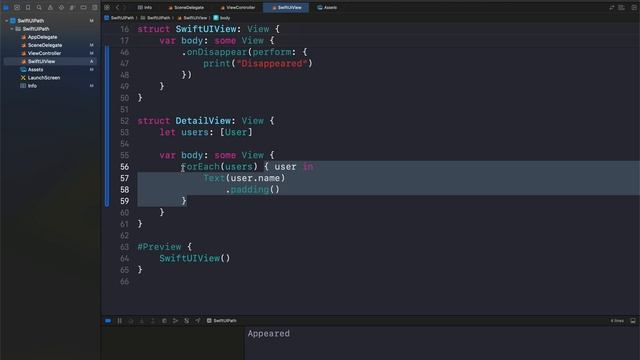Click the code review arrows icon
This screenshot has height=360, width=640.
(611, 7)
